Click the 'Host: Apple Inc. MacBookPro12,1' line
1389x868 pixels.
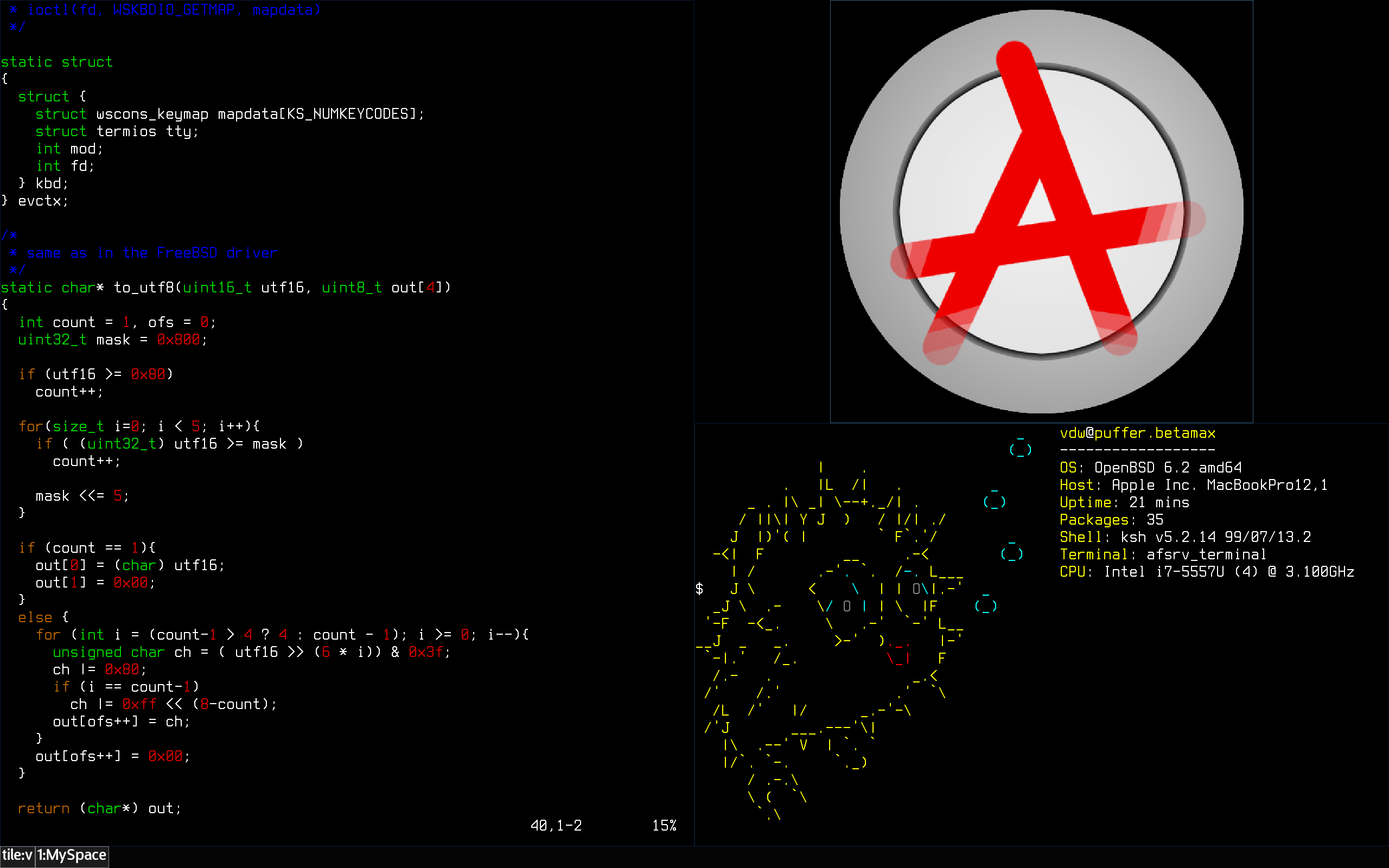[1194, 485]
